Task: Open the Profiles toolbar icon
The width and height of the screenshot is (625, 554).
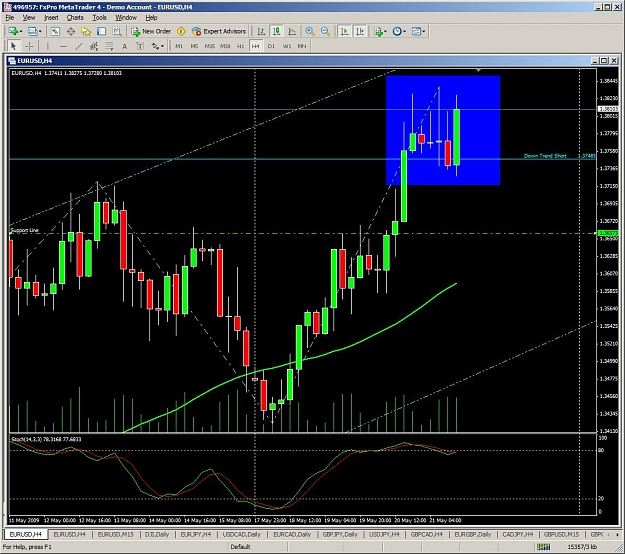Action: coord(33,31)
